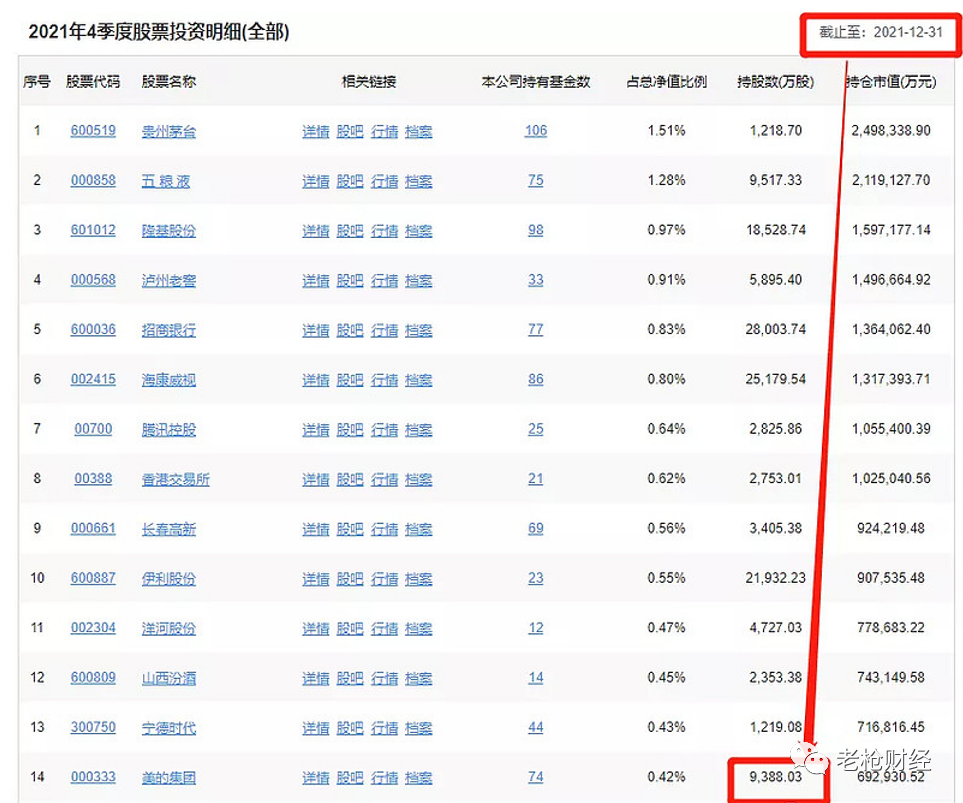Viewport: 963px width, 803px height.
Task: Select shares held cell 28,003.74
Action: pos(775,330)
